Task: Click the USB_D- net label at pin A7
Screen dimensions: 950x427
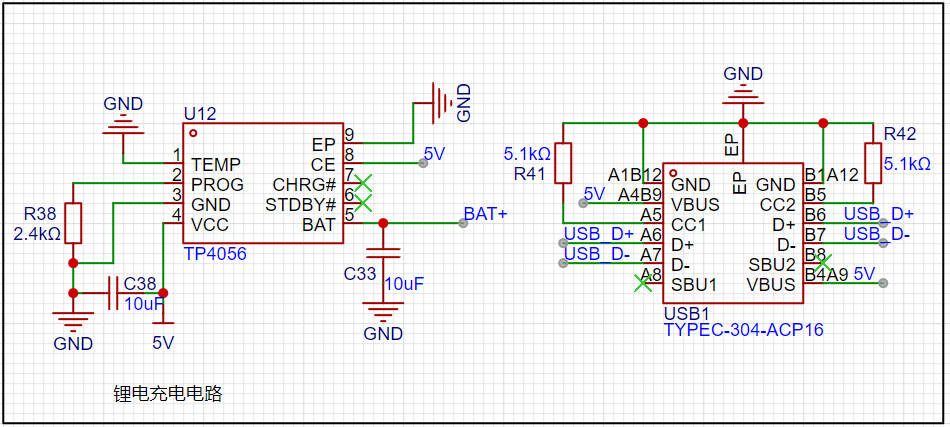Action: (x=599, y=254)
